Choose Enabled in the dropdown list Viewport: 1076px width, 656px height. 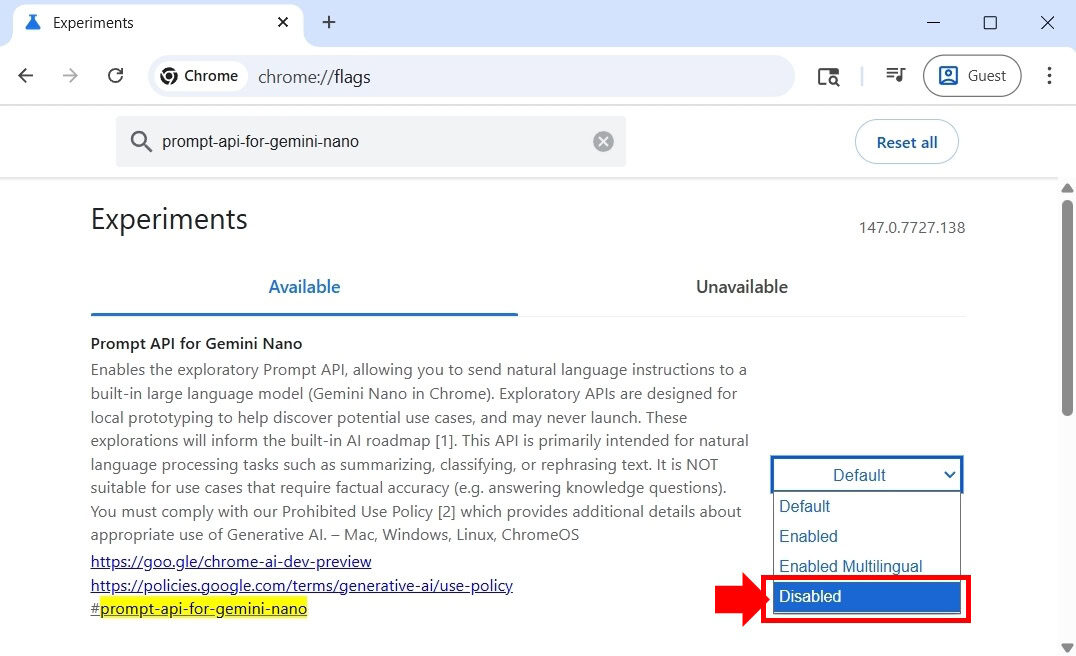(x=867, y=536)
